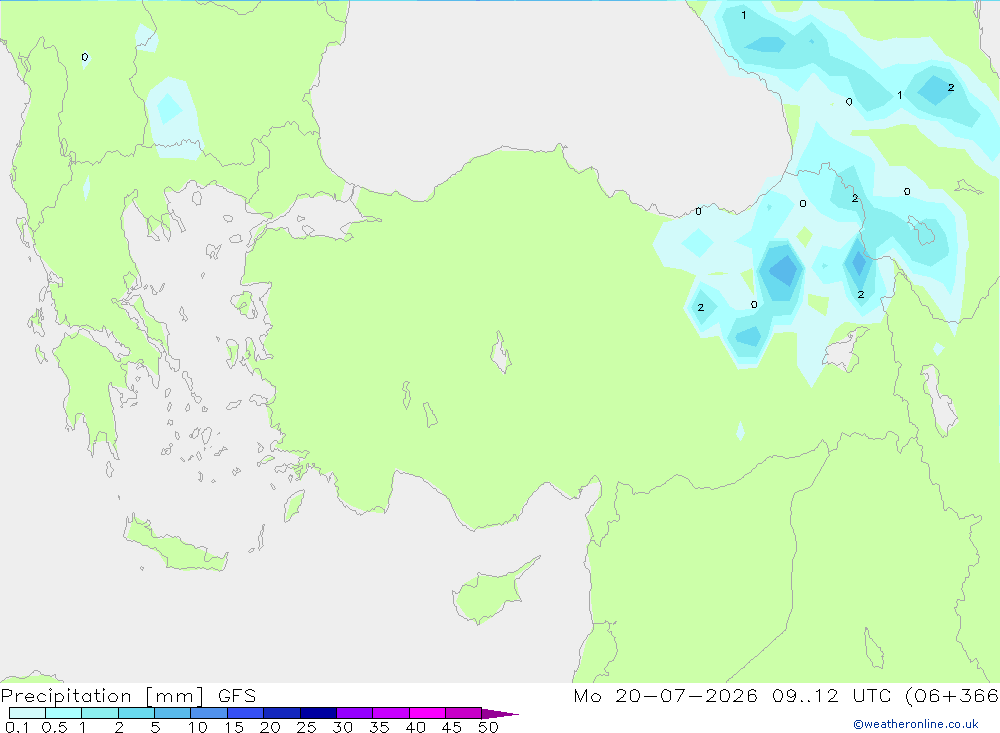Pick the 2–5 mm legend swatch
Screen dimensions: 1000x733
click(x=136, y=713)
